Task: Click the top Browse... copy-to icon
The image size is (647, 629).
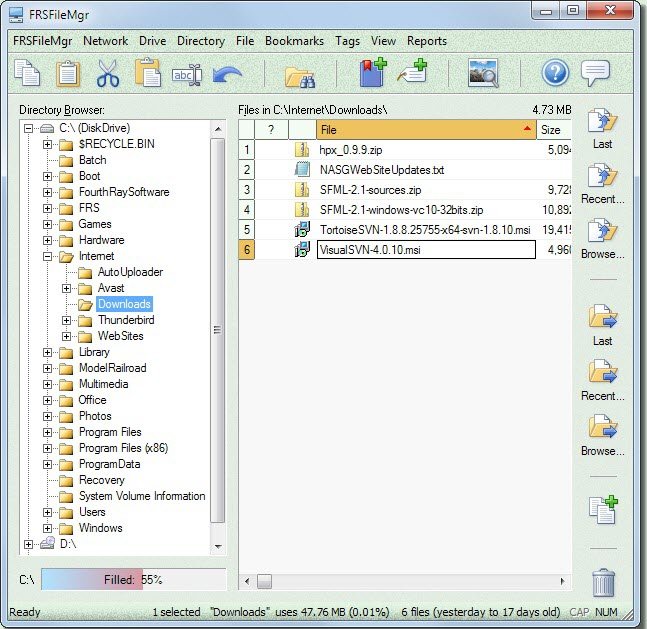Action: (602, 231)
